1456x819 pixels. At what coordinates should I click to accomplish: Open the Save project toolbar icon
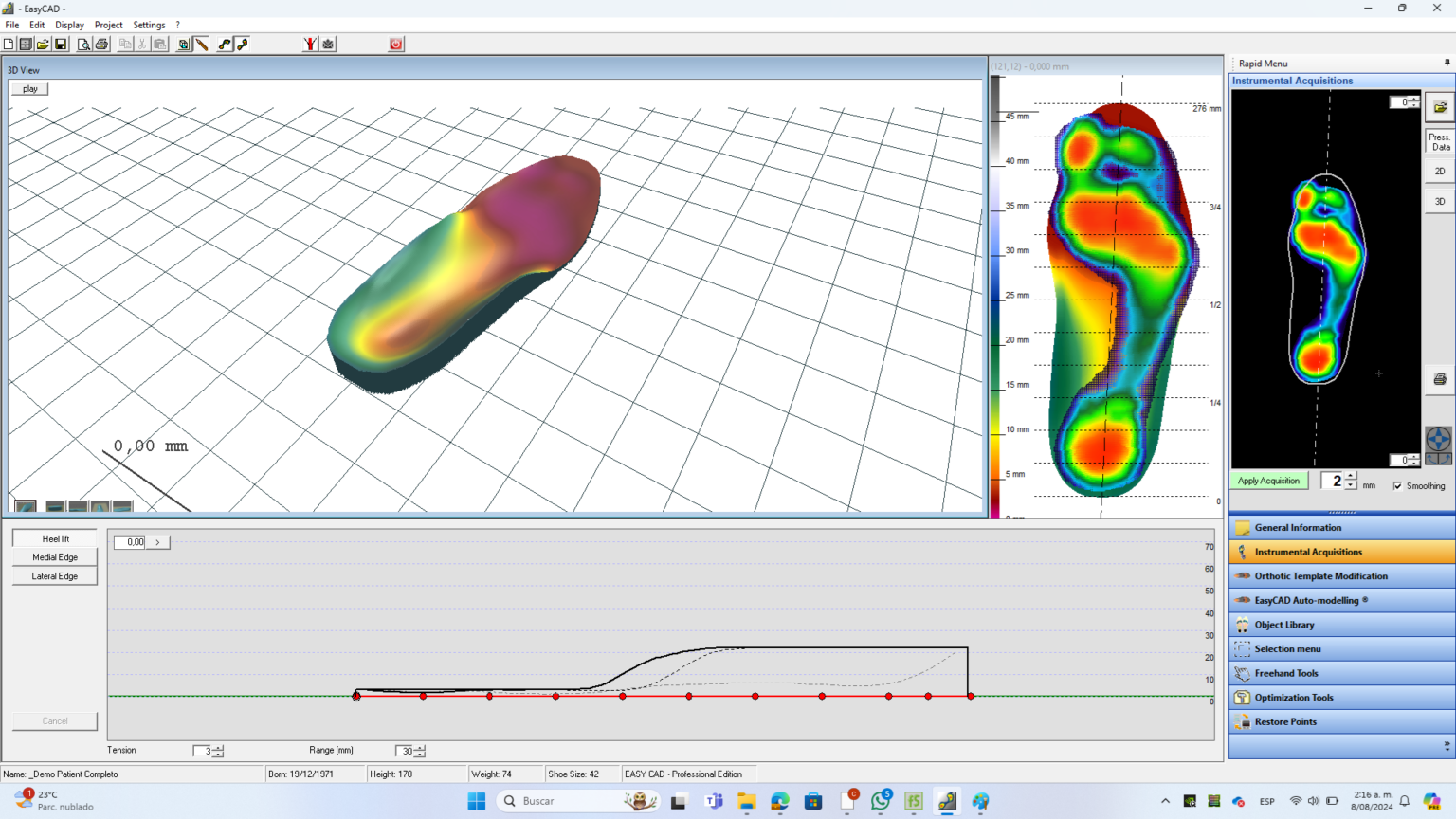[x=61, y=44]
